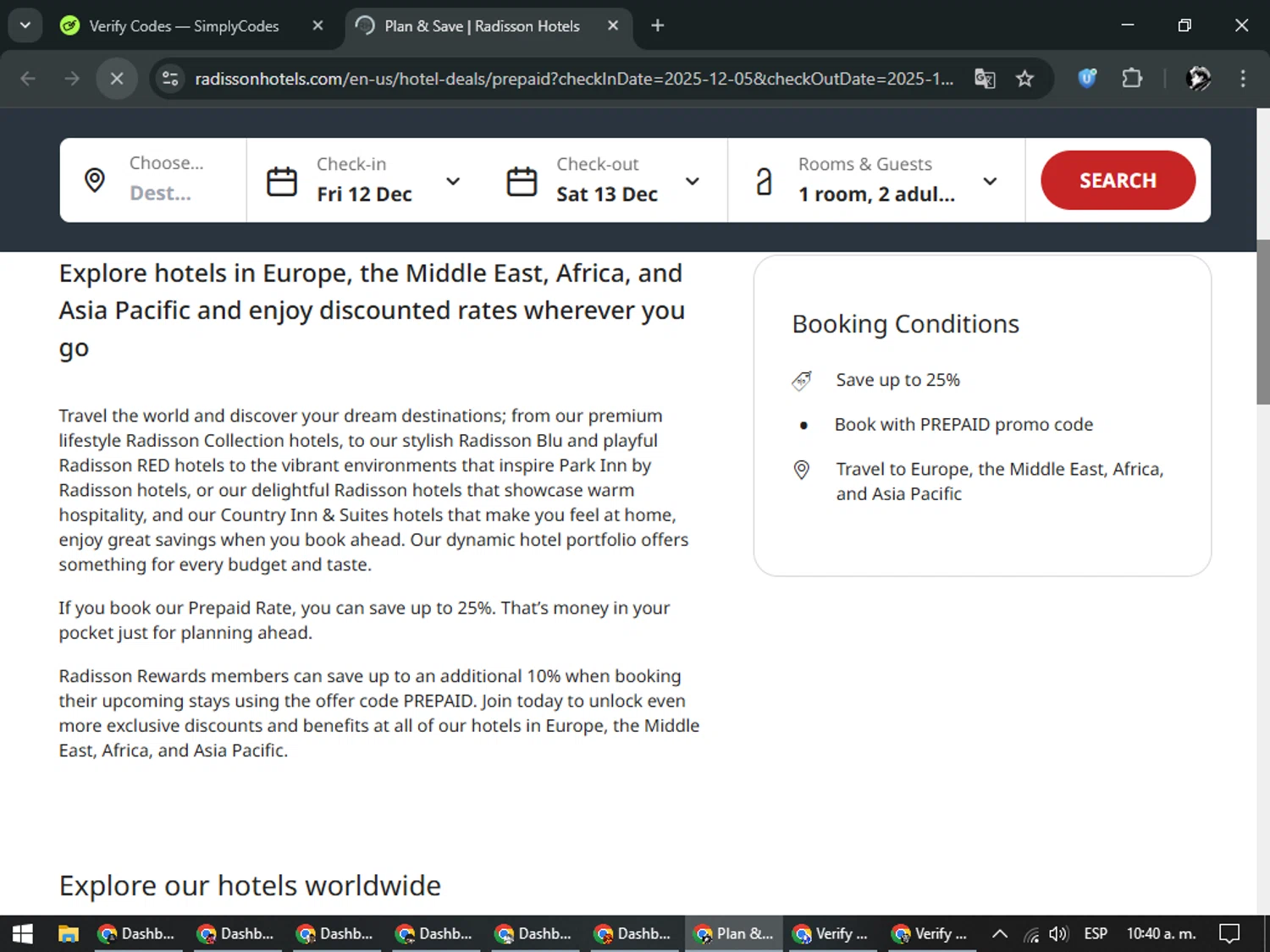The height and width of the screenshot is (952, 1270).
Task: Open a new browser tab
Action: [x=658, y=25]
